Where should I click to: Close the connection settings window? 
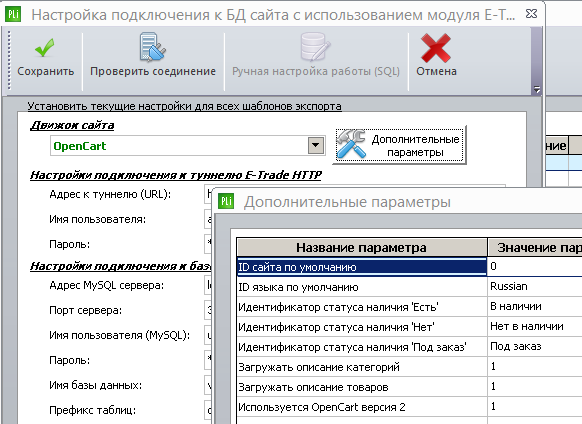pos(531,14)
